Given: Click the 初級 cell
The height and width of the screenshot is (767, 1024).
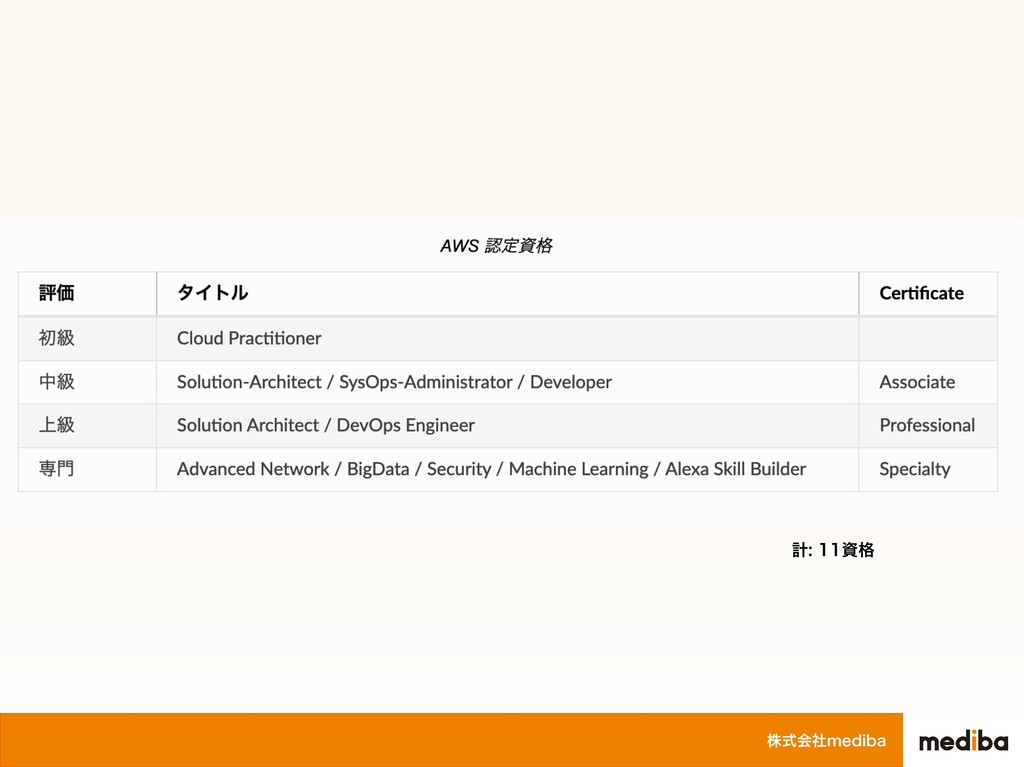Looking at the screenshot, I should (x=88, y=338).
